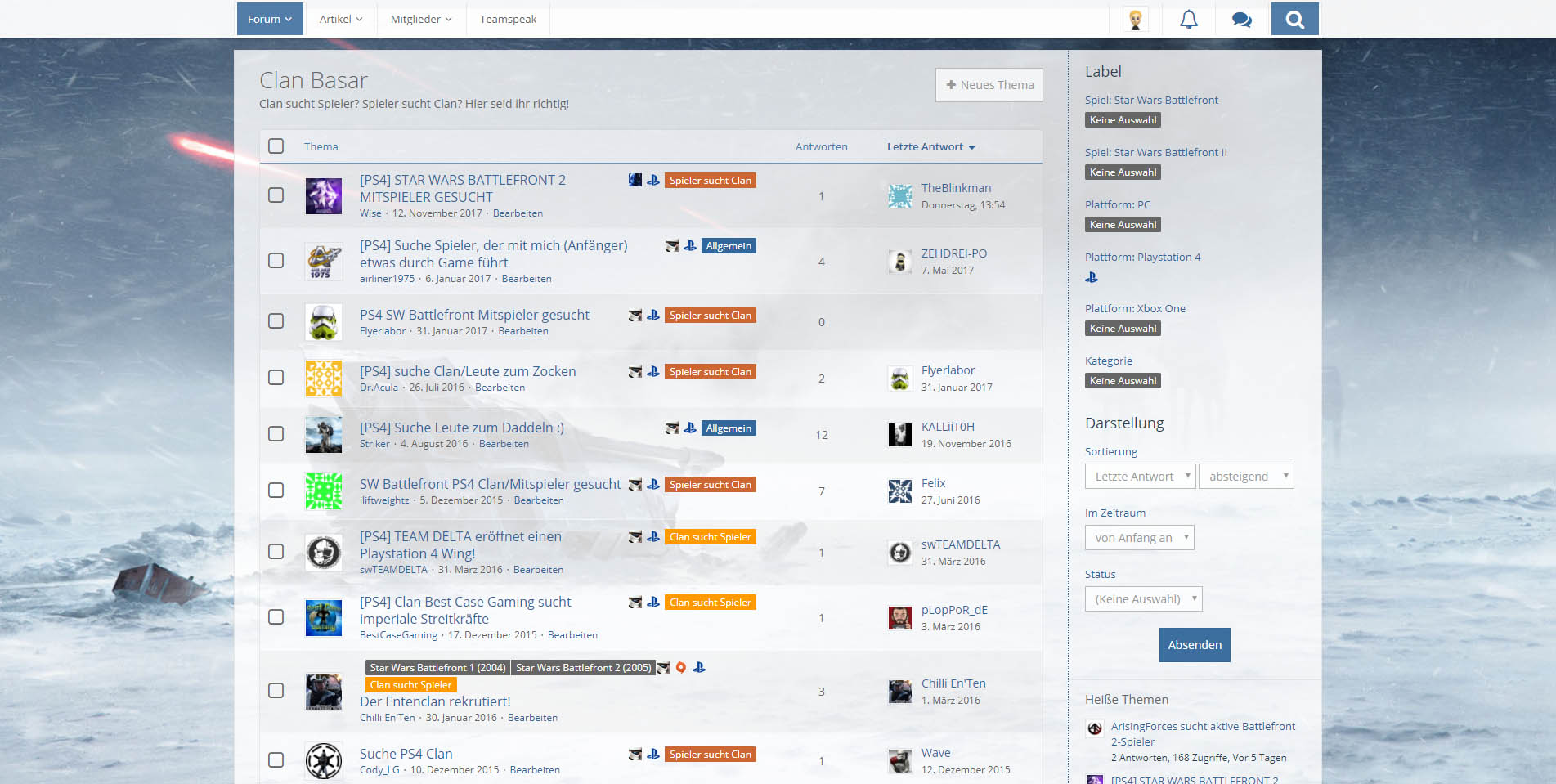Open KALLiiT0H avatar in last answer column

tap(900, 435)
